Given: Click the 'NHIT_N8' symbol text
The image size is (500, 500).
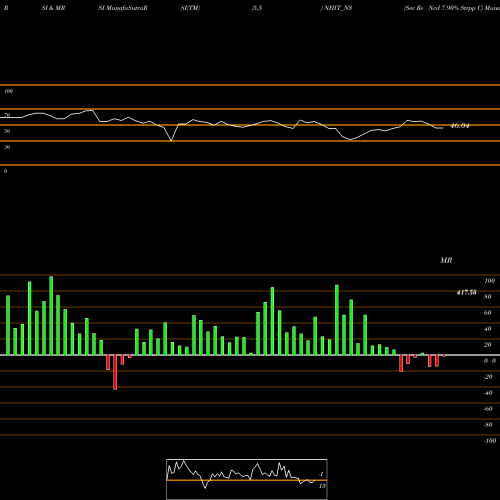Looking at the screenshot, I should point(338,8).
